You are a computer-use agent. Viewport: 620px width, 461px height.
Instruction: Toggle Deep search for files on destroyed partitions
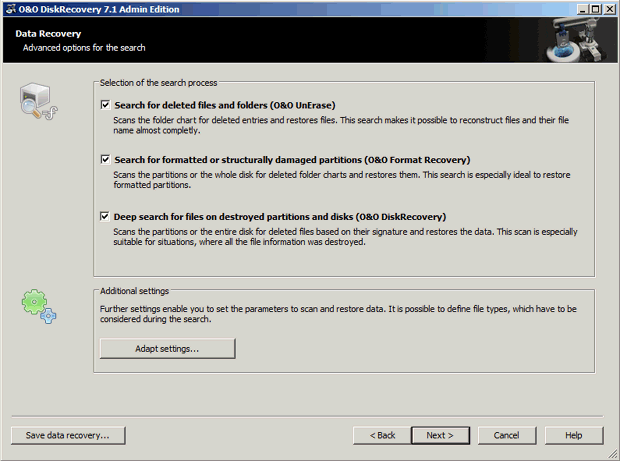click(106, 216)
